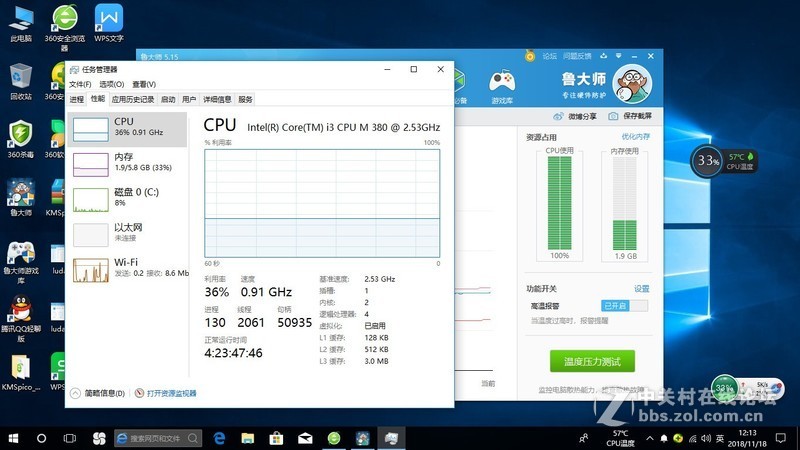800x450 pixels.
Task: Open the 鲁大师 desktop shortcut
Action: coord(21,197)
